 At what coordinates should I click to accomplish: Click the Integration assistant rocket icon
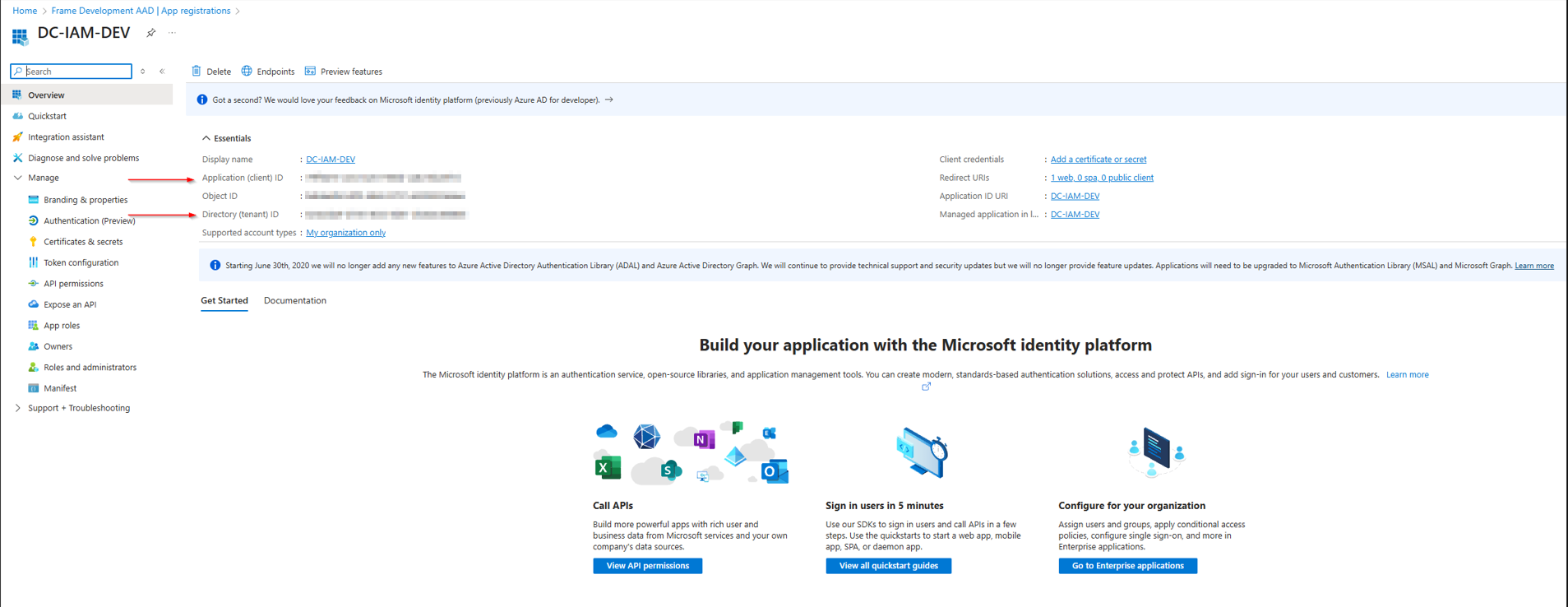(x=17, y=137)
